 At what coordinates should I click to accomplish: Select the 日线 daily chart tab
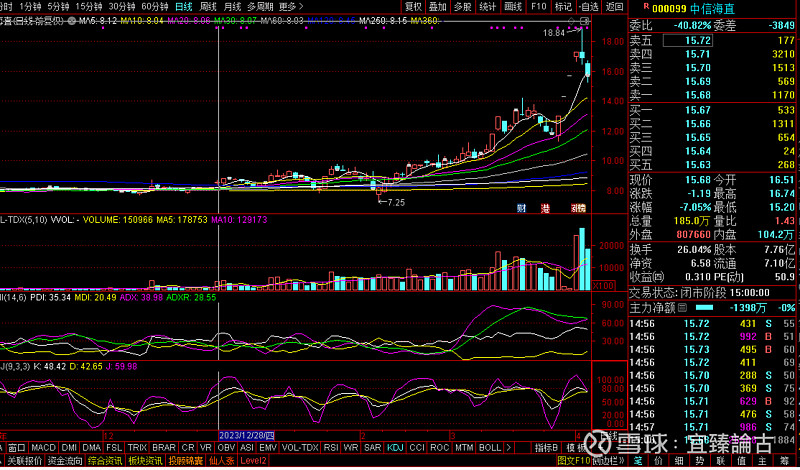tap(184, 7)
